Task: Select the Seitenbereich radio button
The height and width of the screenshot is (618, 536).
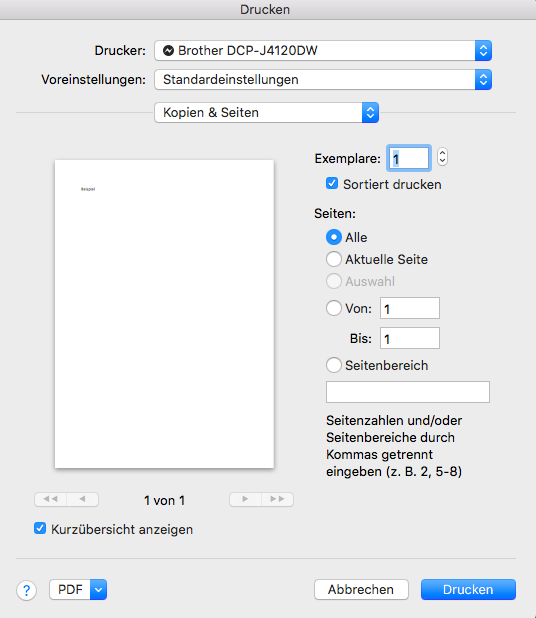Action: tap(334, 365)
